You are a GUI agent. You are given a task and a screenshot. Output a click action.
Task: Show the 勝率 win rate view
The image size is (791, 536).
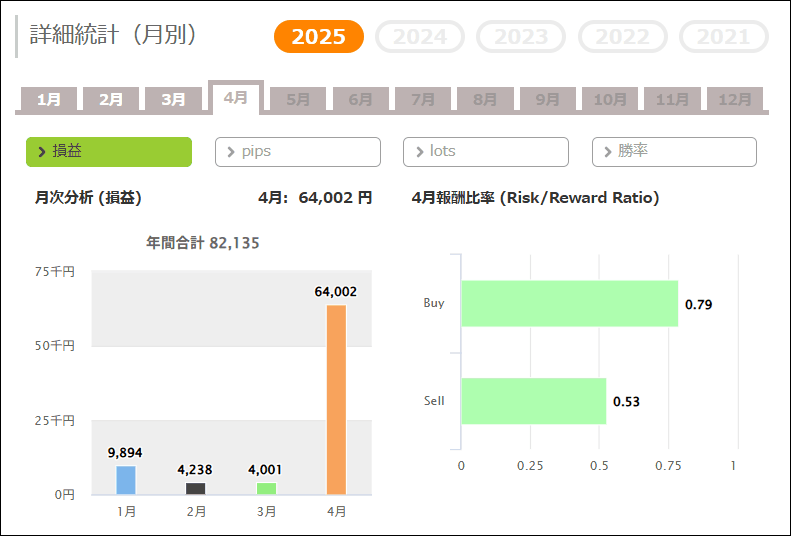click(674, 152)
